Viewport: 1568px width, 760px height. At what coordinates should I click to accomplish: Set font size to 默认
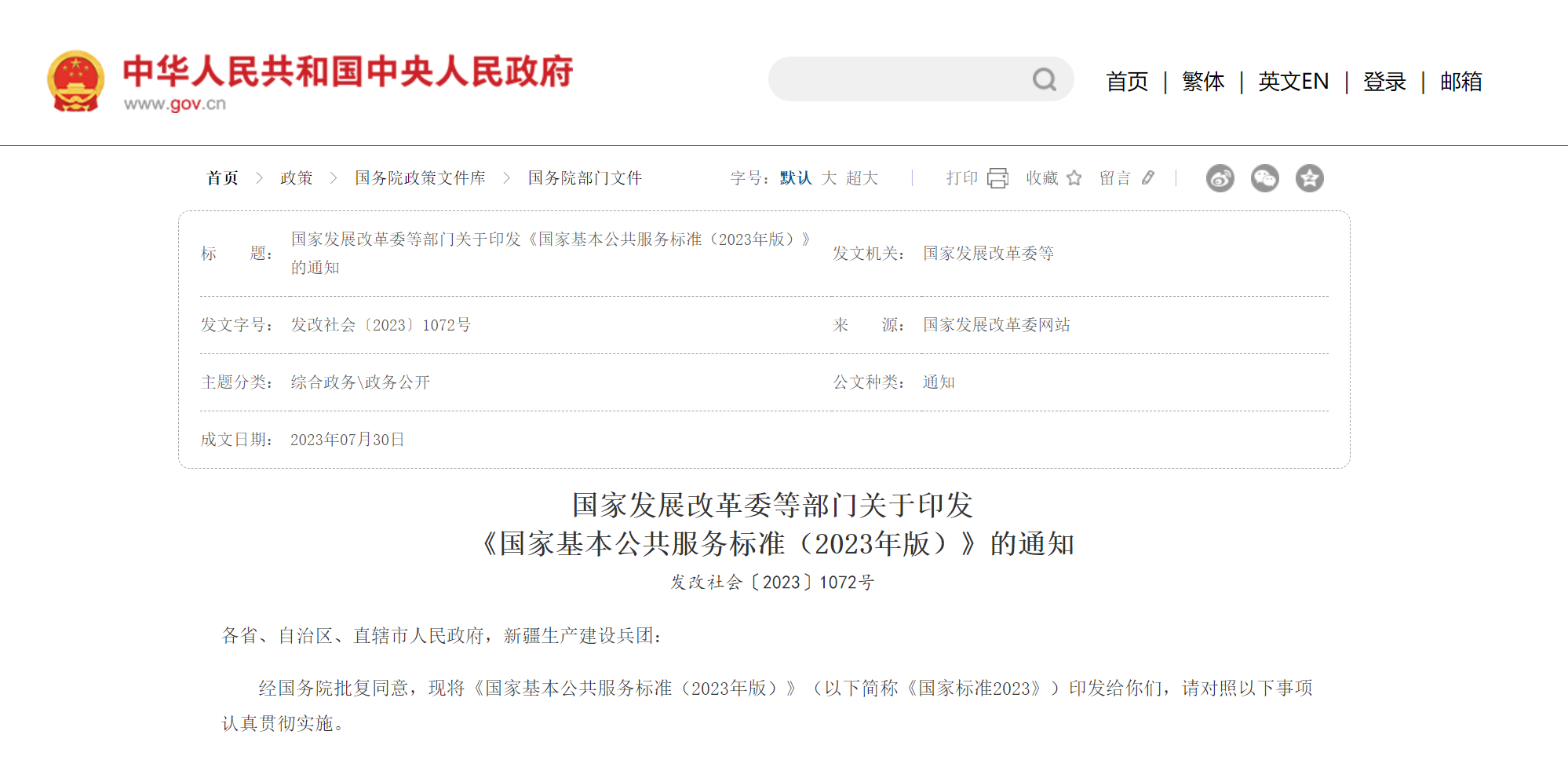pos(795,178)
